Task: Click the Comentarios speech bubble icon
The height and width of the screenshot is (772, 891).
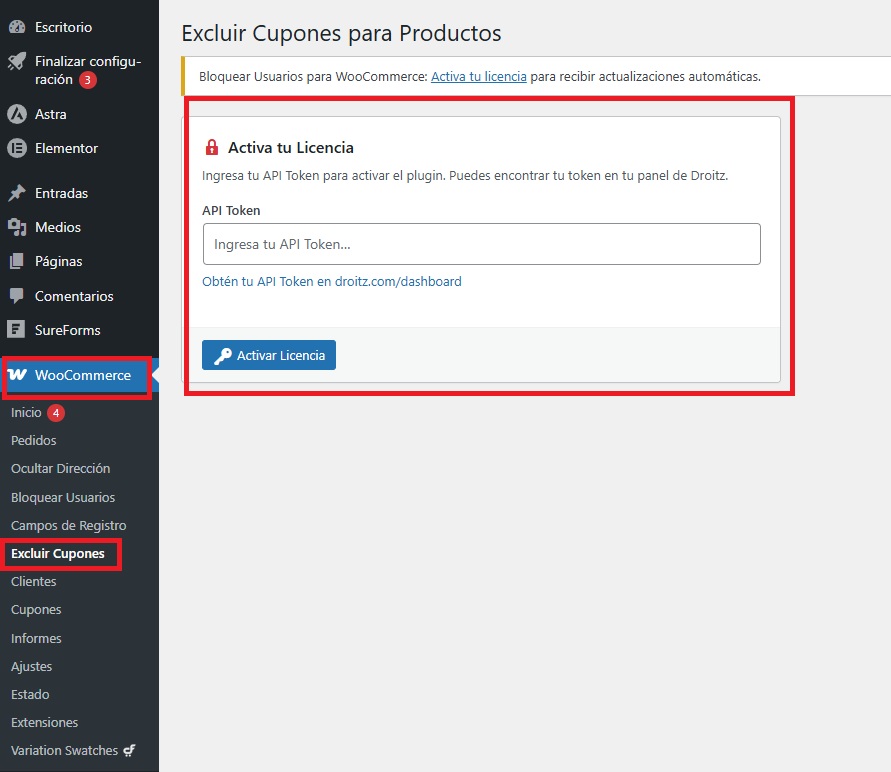Action: (x=16, y=296)
